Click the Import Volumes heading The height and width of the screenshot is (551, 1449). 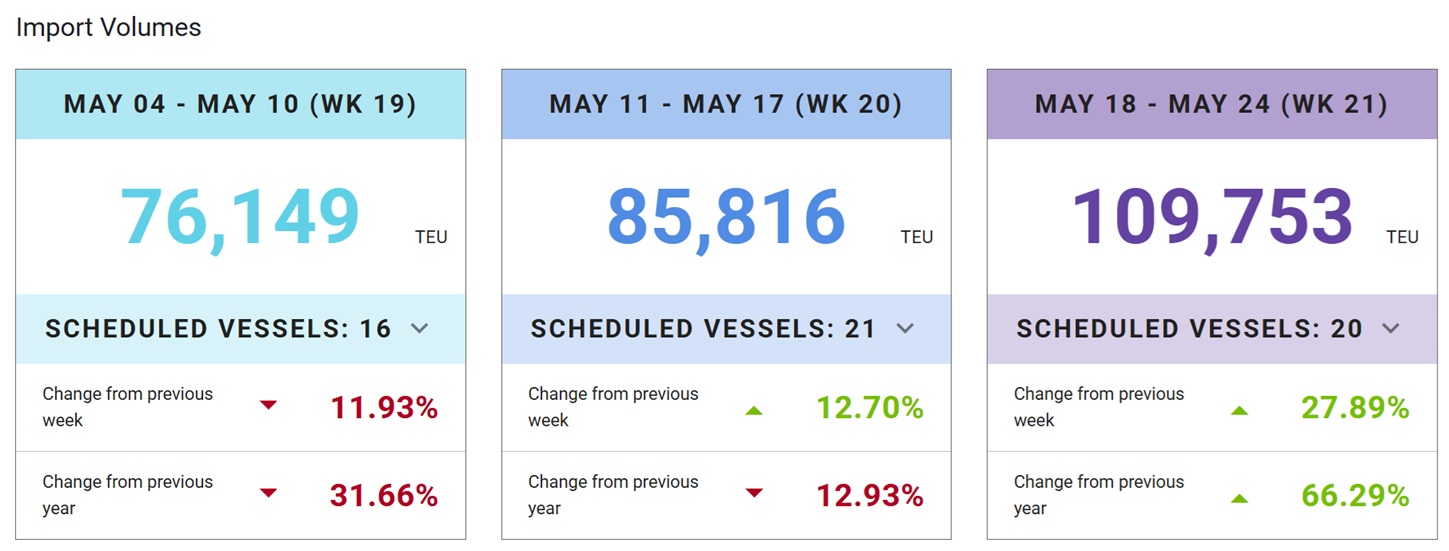(108, 28)
